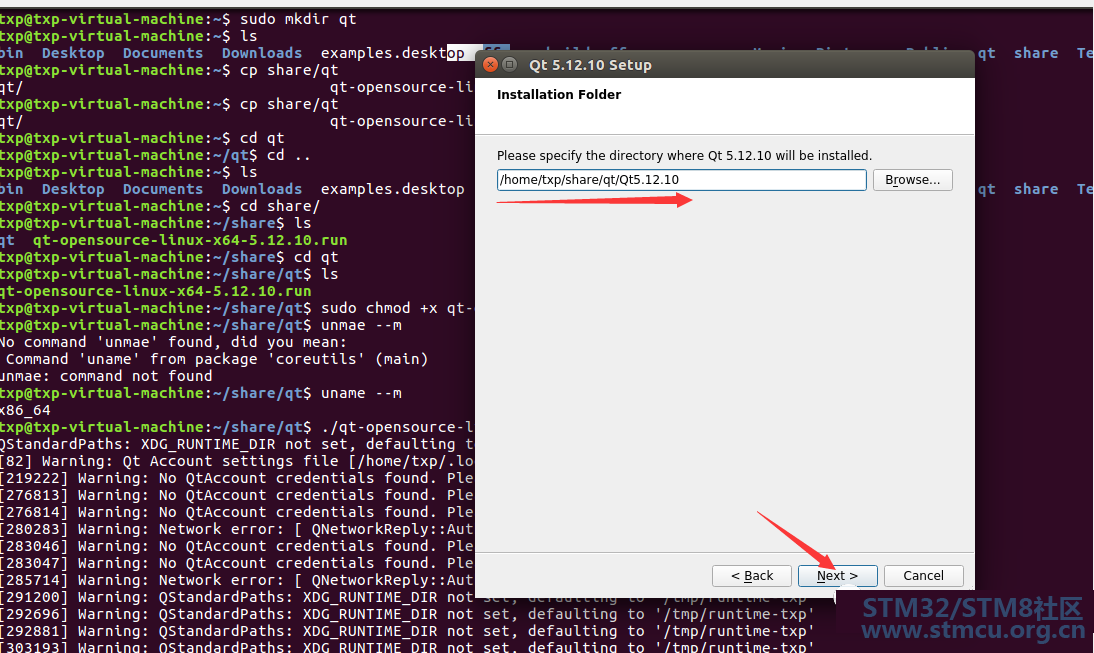
Task: Select the x86_64 output line
Action: point(25,410)
